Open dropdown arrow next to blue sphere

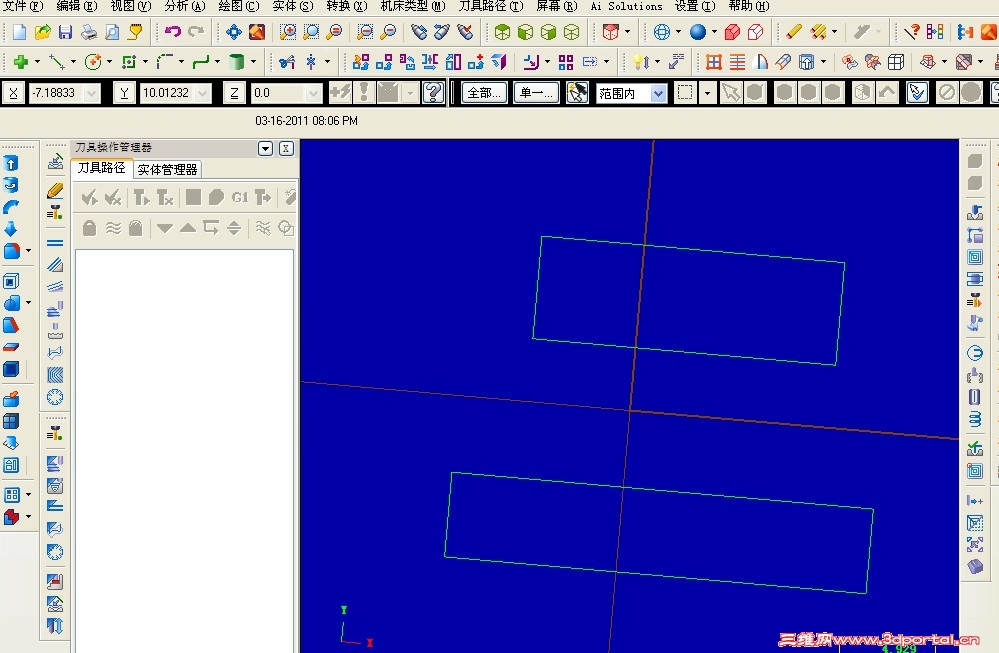(714, 31)
